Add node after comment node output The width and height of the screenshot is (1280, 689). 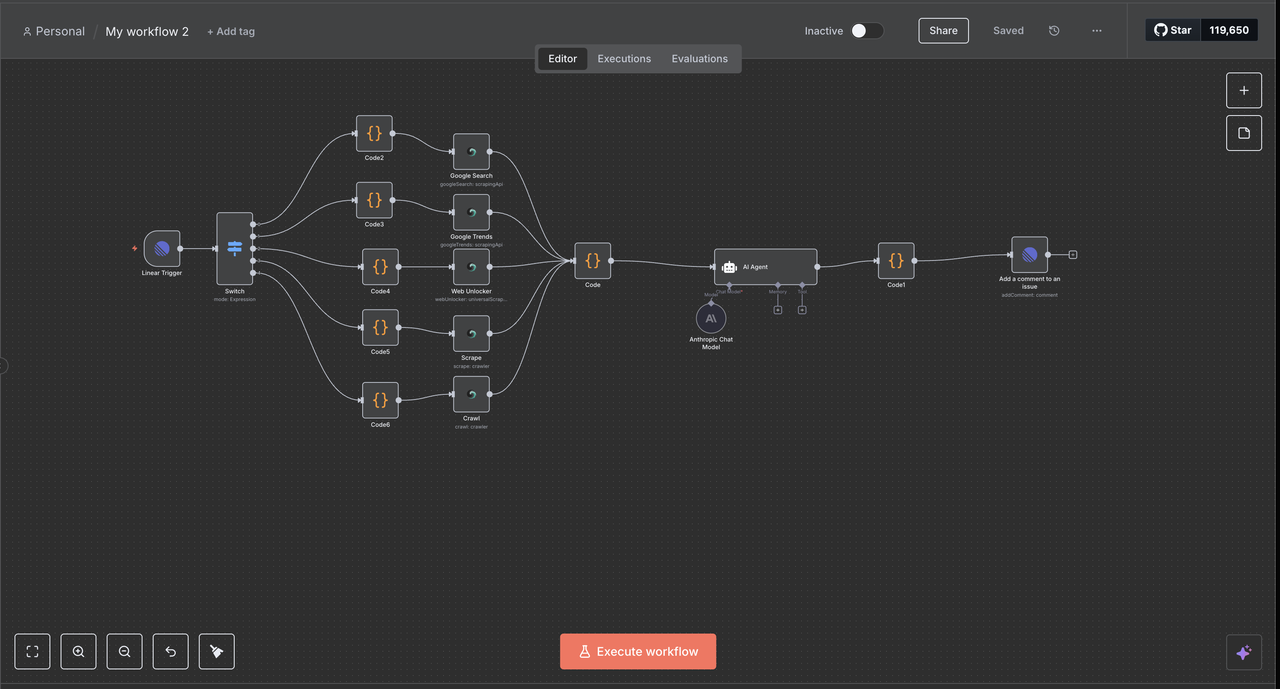point(1073,255)
